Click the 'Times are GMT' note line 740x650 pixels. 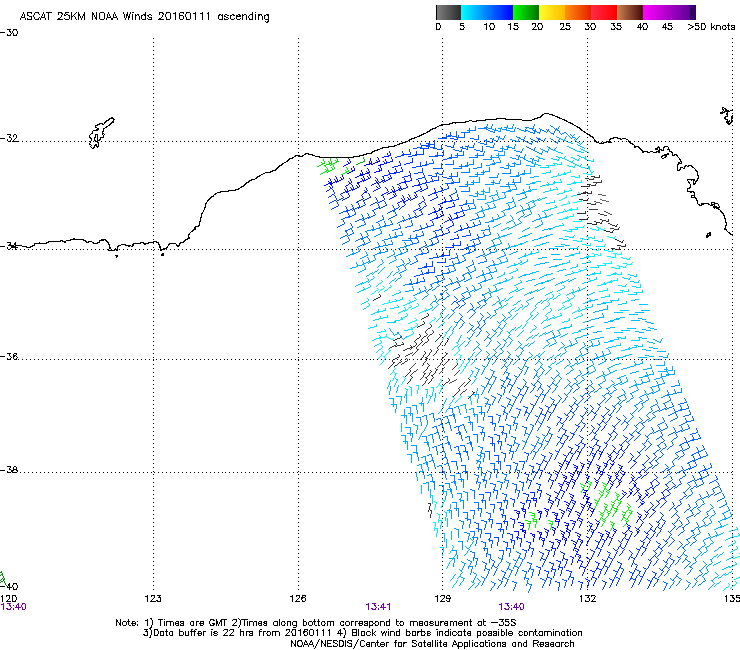(x=316, y=623)
